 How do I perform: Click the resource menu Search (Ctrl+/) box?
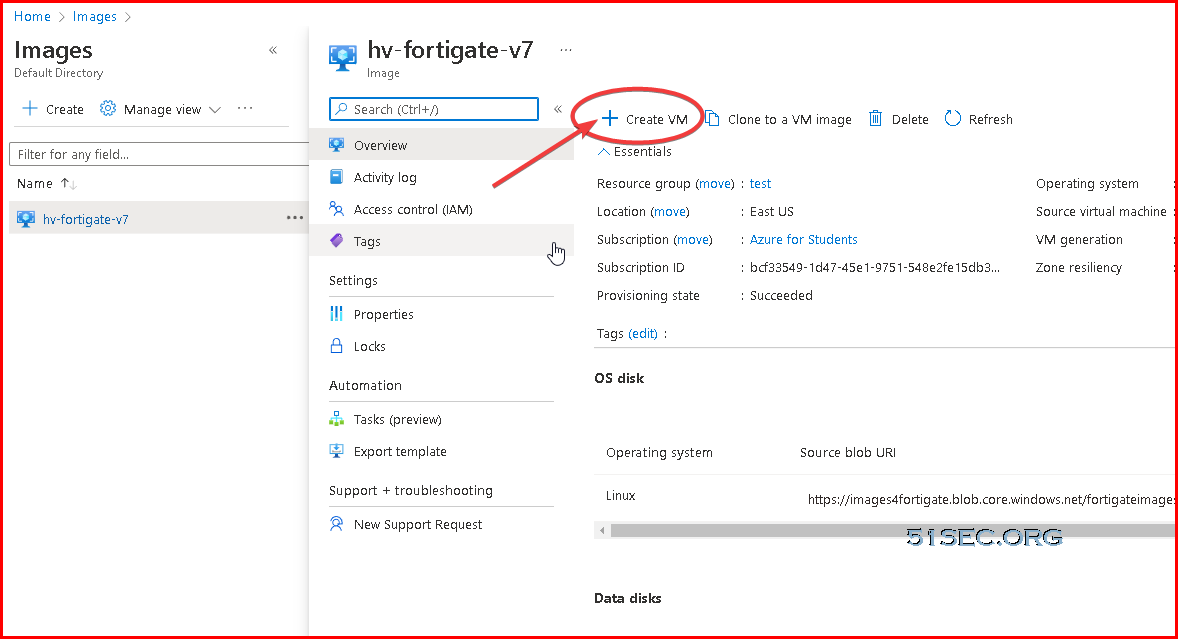434,109
